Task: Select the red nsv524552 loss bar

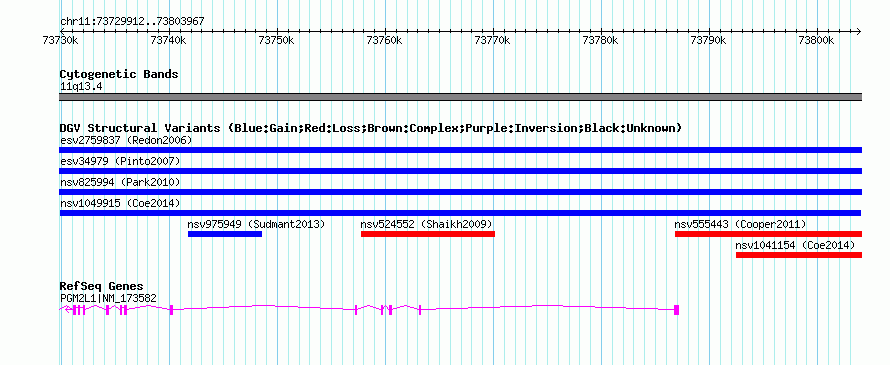Action: point(428,234)
